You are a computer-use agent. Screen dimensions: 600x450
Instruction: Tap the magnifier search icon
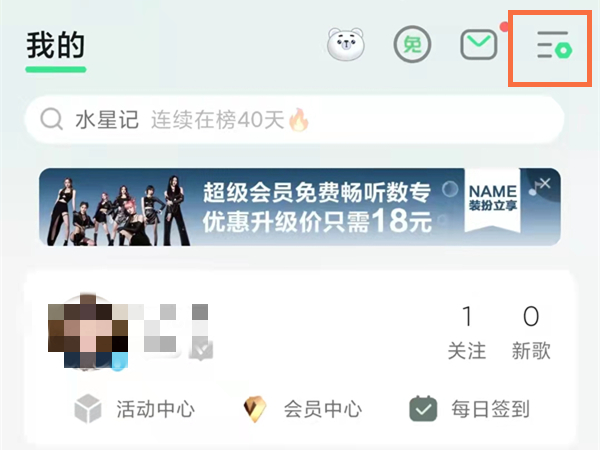coord(51,119)
